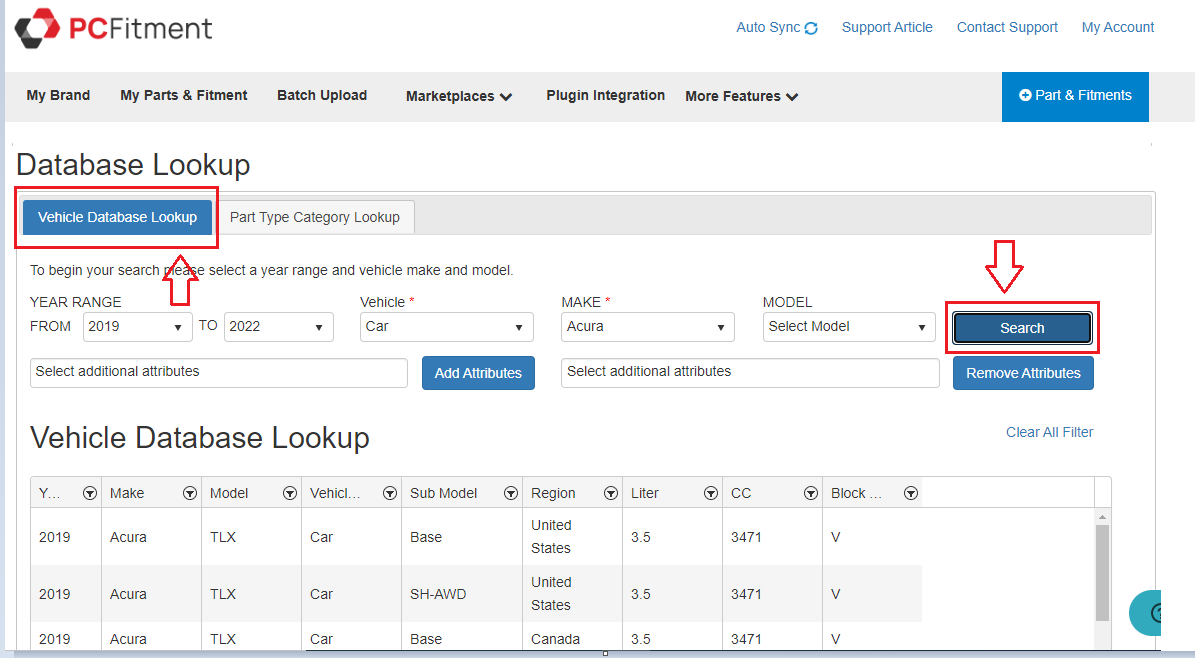Click the table's vertical scrollbar
The height and width of the screenshot is (658, 1195).
[x=1101, y=570]
